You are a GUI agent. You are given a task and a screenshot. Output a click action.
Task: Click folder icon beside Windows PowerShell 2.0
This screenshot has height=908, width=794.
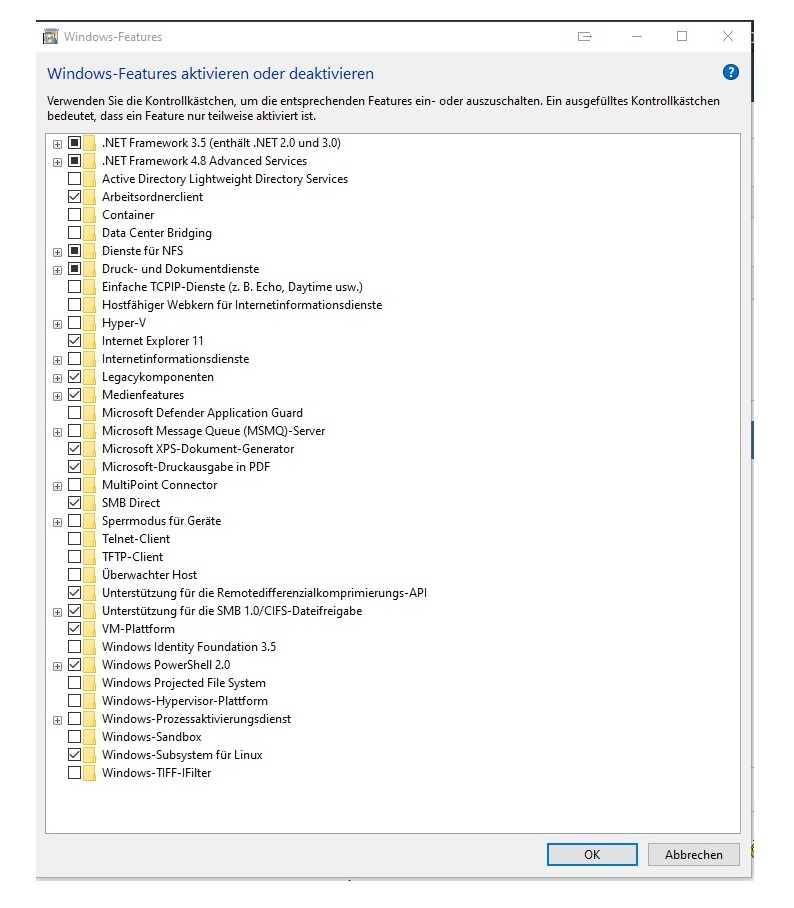[x=89, y=665]
